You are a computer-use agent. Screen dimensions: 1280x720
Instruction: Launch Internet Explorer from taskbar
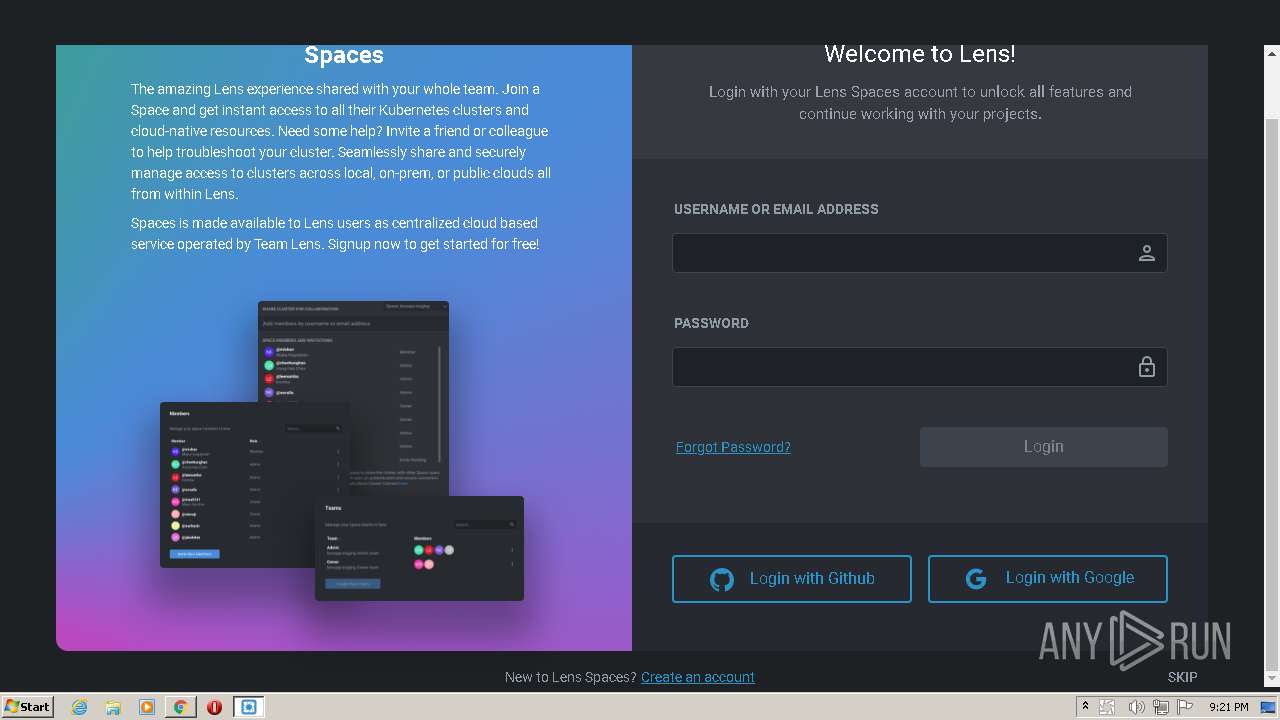pos(79,707)
